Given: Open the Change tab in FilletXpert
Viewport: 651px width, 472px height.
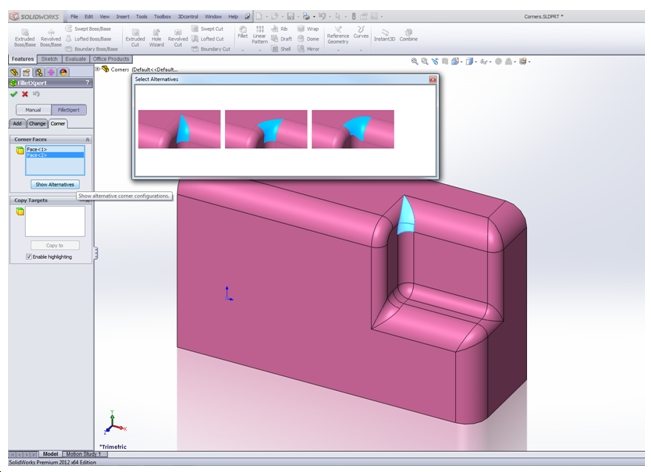Looking at the screenshot, I should pos(37,123).
